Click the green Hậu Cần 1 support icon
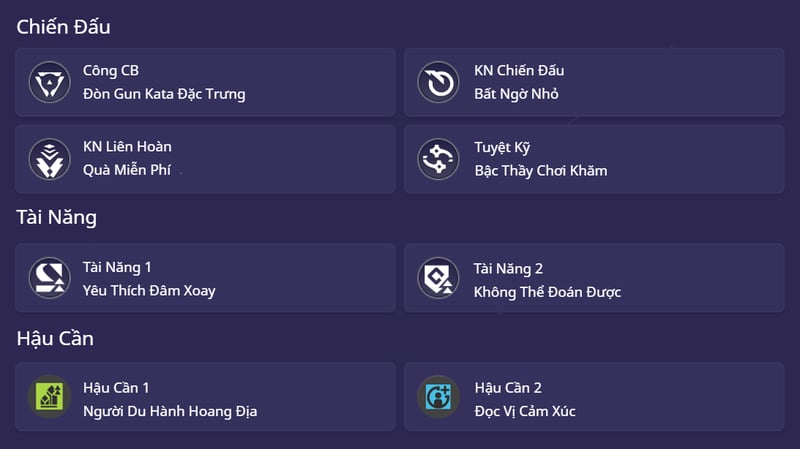 coord(46,397)
